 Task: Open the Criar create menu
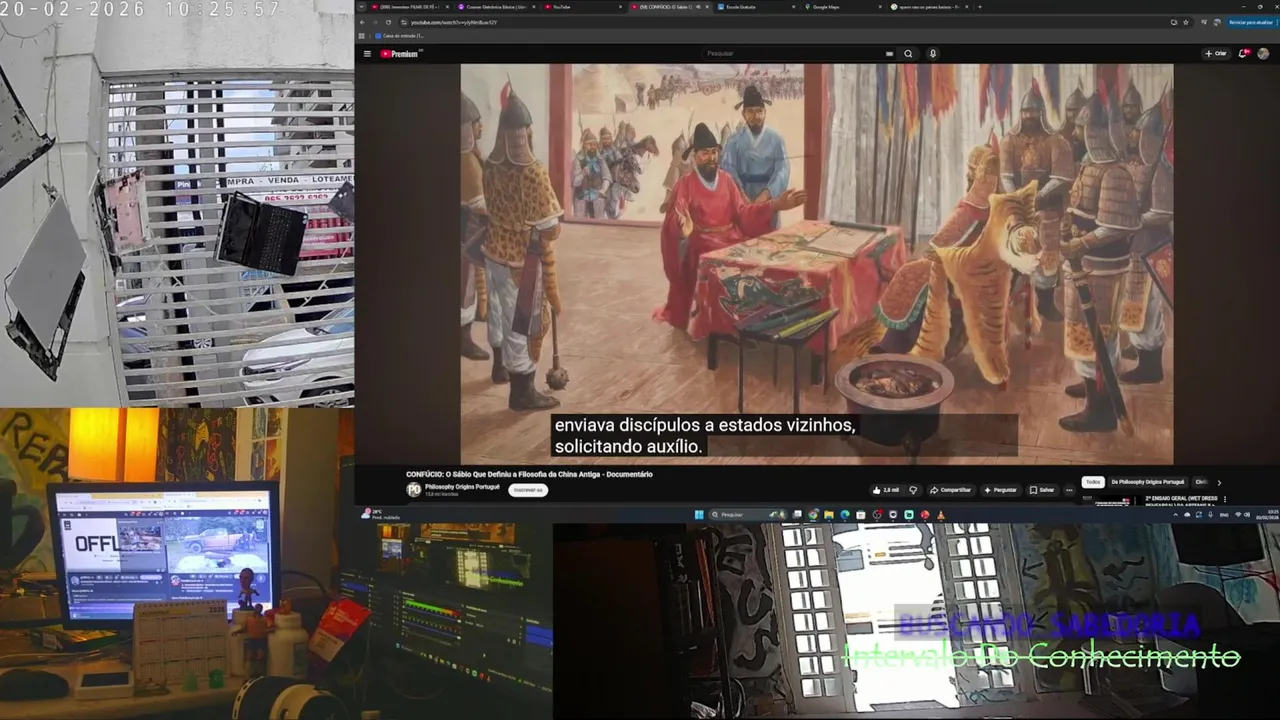click(x=1216, y=54)
